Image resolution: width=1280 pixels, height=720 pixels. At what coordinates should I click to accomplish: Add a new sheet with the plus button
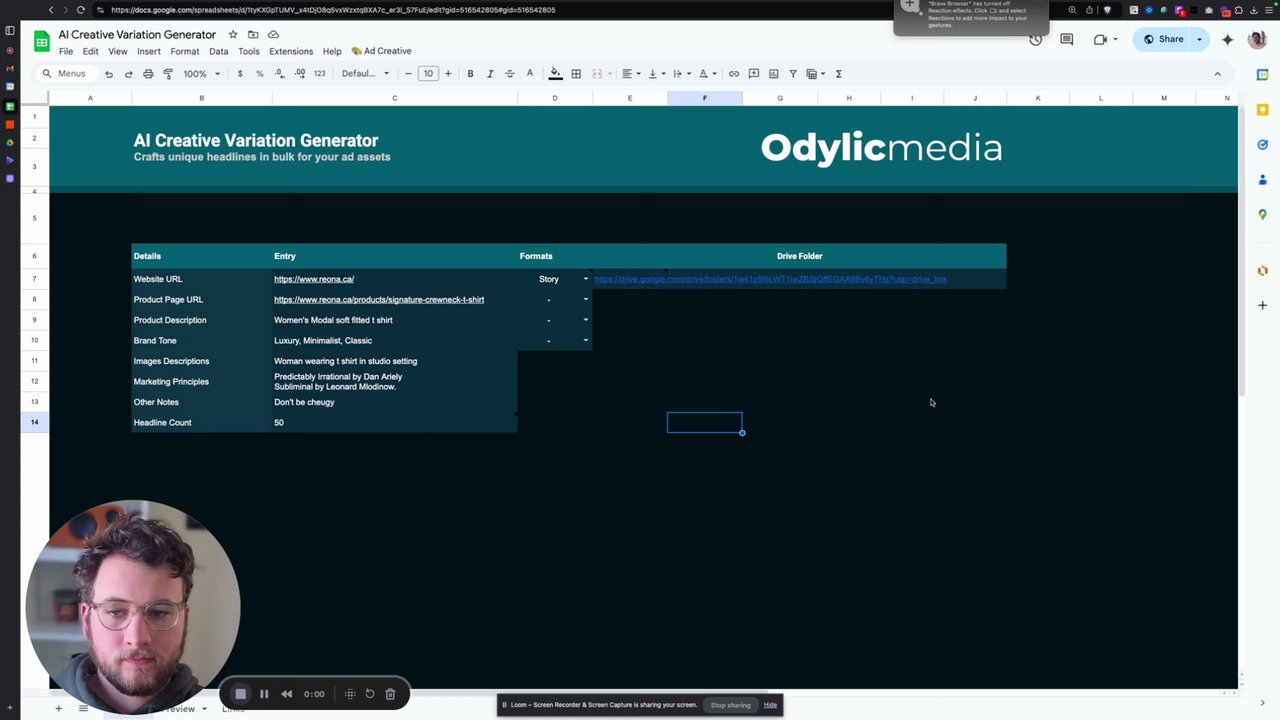pos(58,709)
